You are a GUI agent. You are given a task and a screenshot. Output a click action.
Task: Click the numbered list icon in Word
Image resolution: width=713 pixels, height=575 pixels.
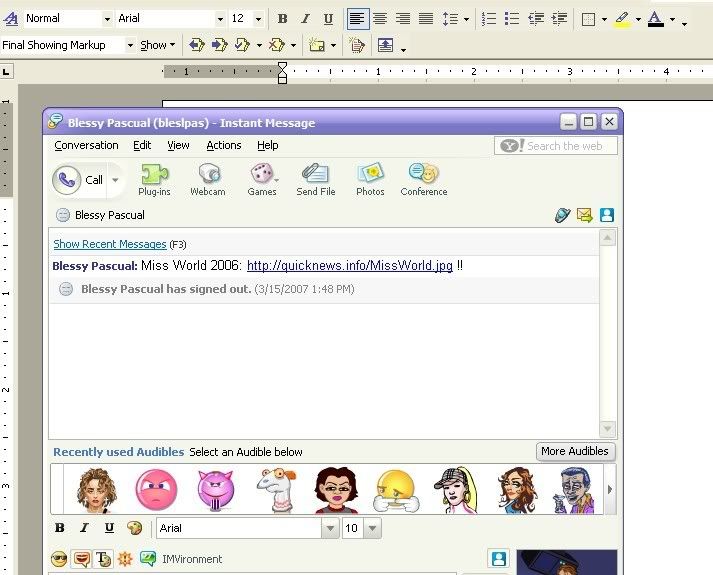[x=489, y=19]
